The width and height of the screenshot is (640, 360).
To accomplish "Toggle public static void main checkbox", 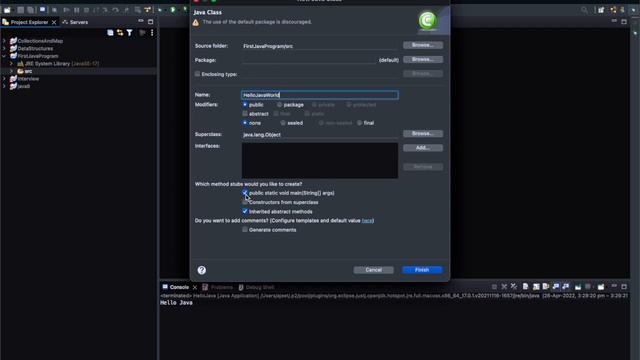I will [245, 193].
